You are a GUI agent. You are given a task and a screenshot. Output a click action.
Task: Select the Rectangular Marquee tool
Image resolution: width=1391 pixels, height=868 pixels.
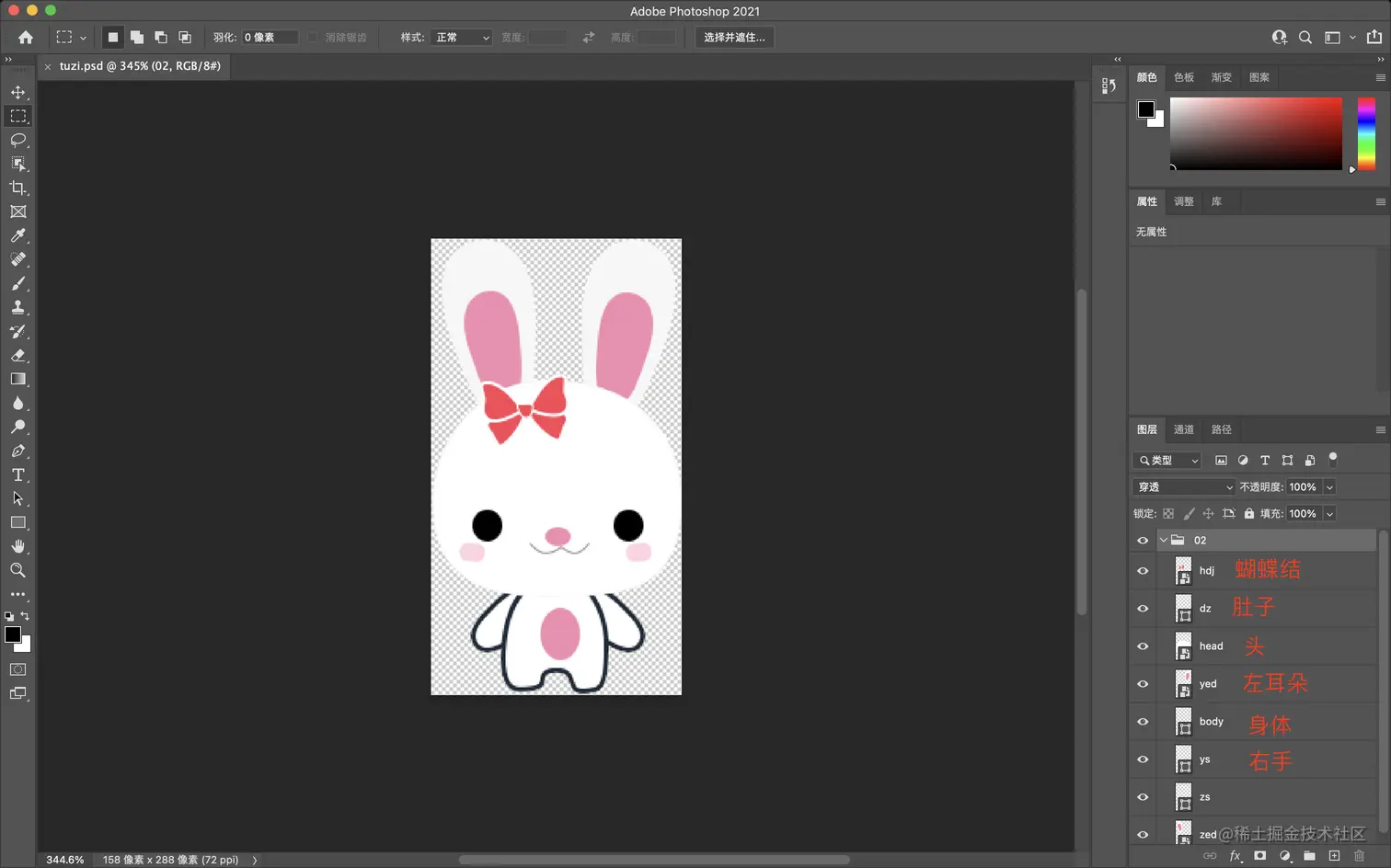[x=18, y=116]
